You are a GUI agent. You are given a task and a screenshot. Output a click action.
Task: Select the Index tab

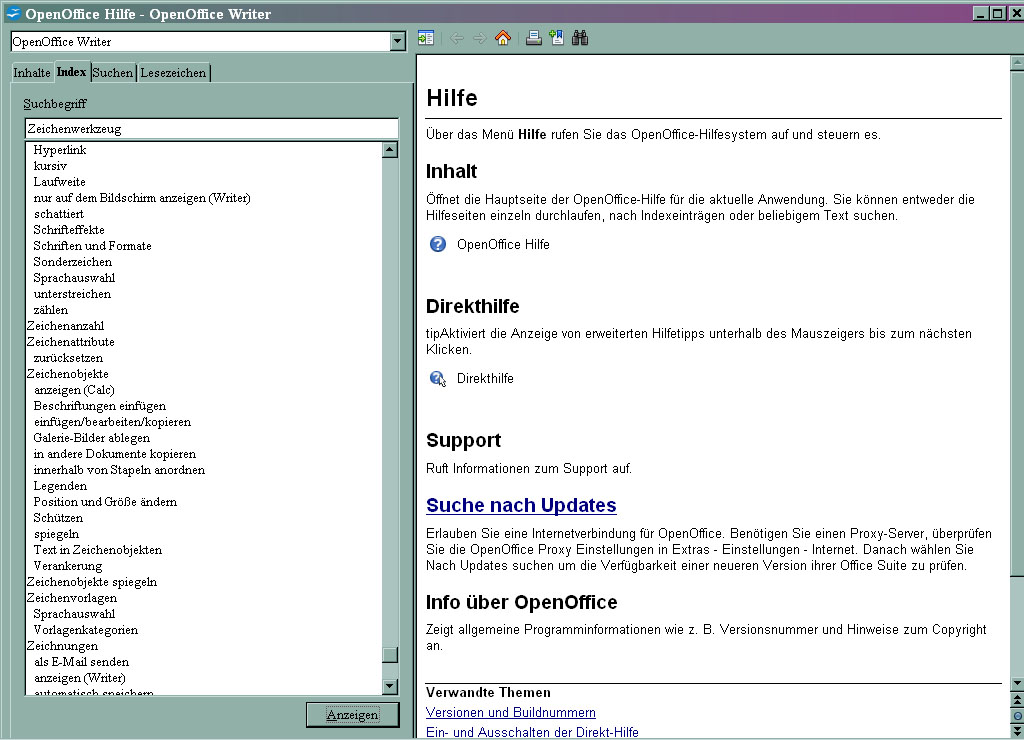click(71, 72)
